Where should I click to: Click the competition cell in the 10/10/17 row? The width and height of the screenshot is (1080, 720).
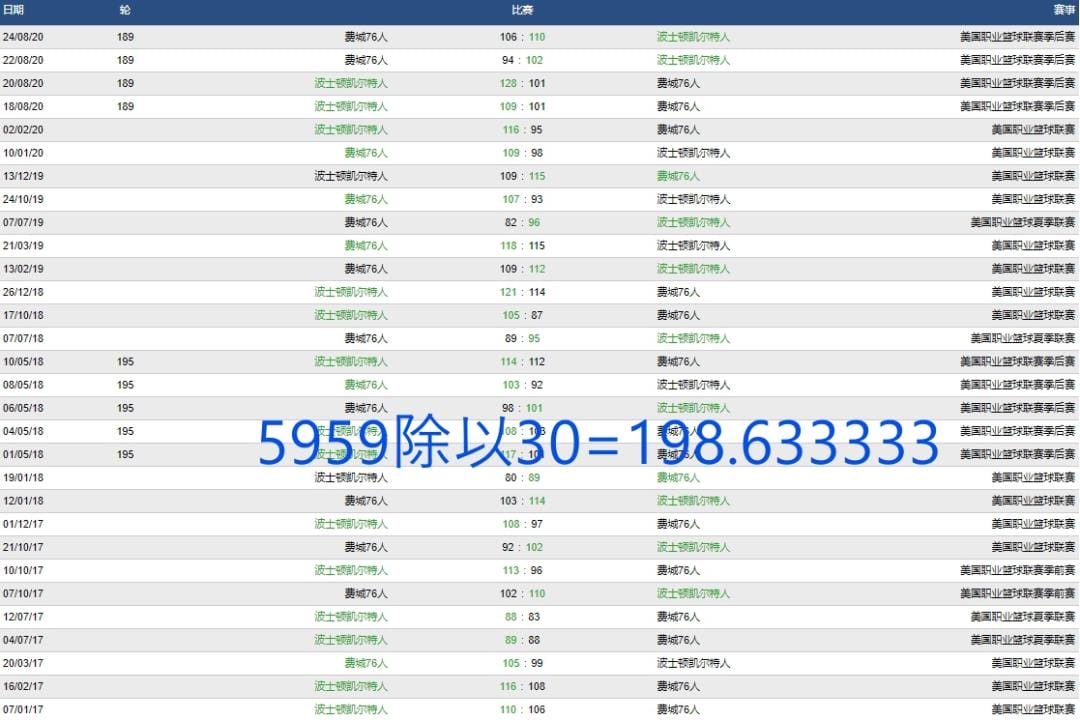(1017, 570)
